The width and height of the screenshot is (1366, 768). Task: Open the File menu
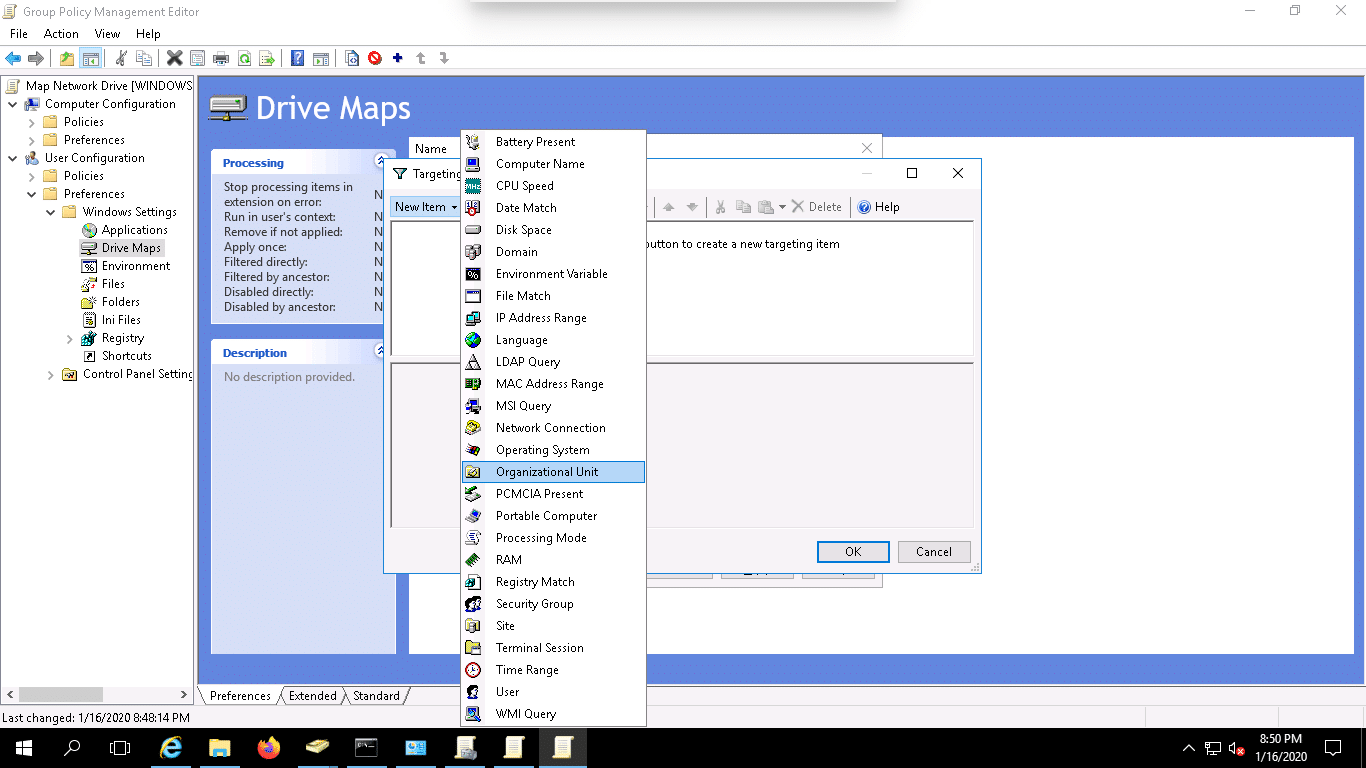pos(18,34)
